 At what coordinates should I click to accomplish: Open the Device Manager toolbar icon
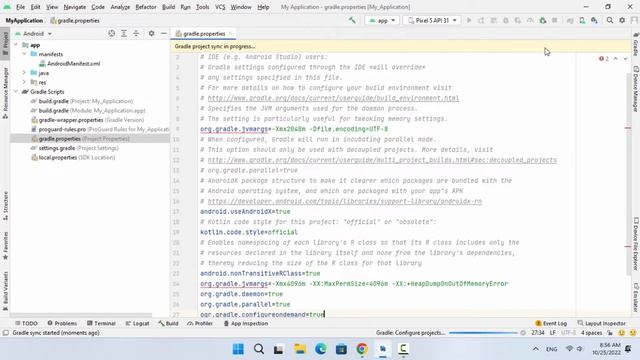582,20
